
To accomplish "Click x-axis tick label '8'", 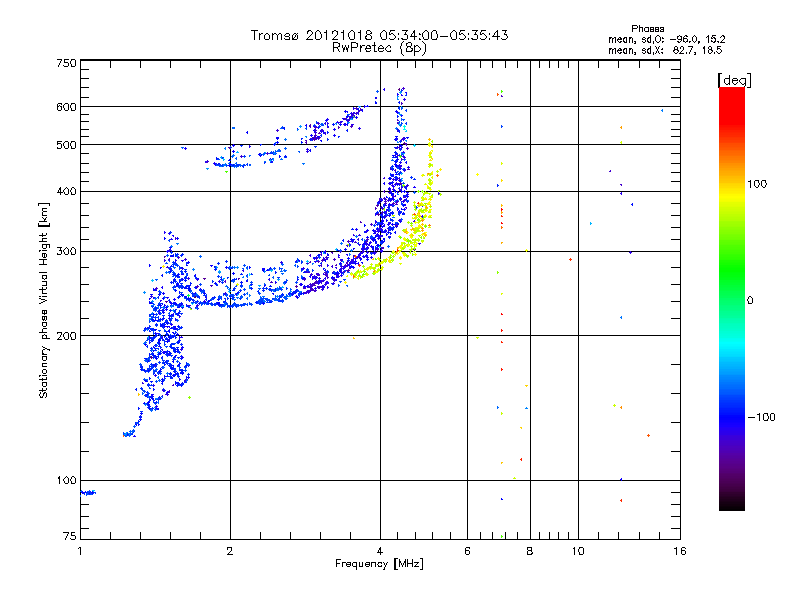I will coord(530,551).
